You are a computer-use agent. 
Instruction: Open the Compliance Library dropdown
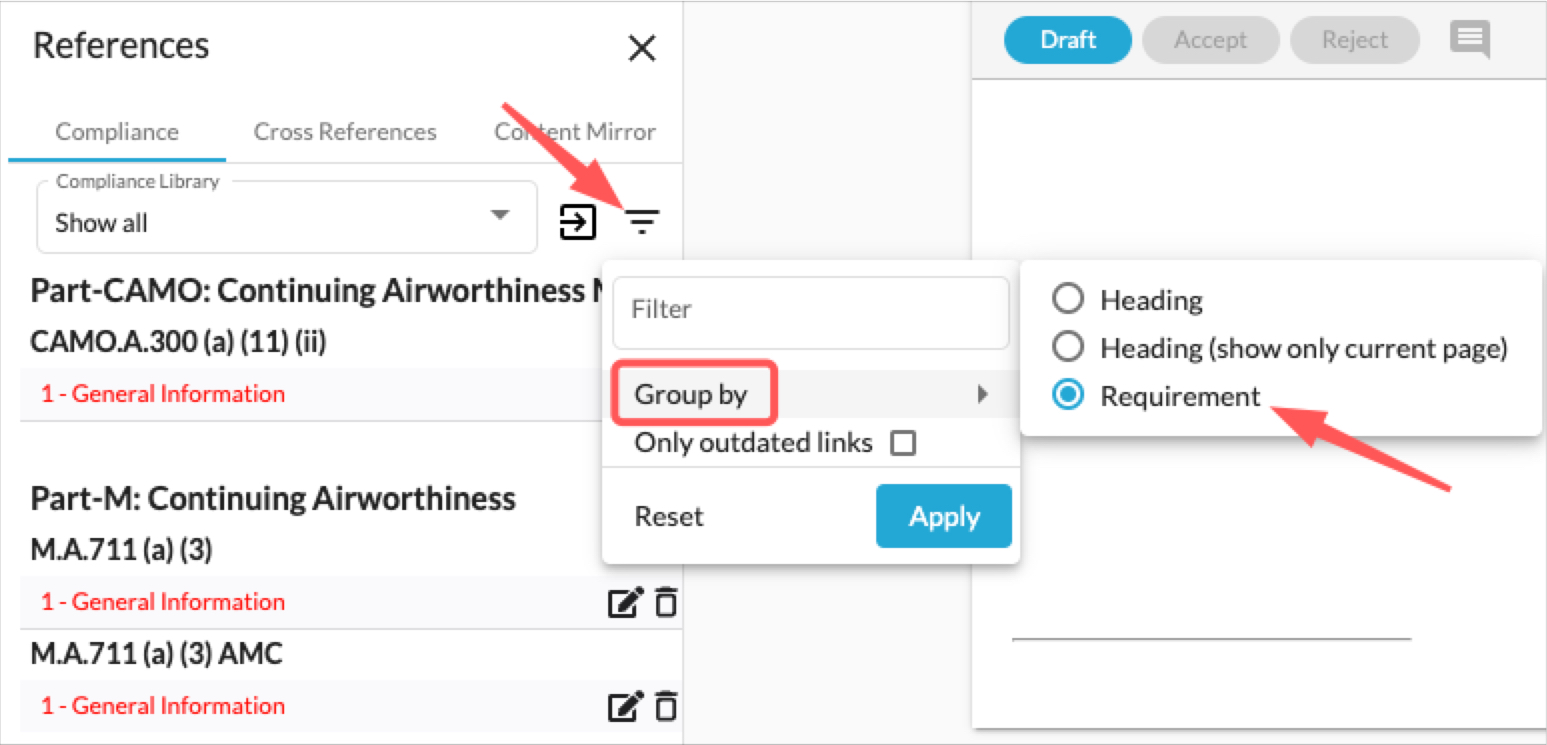coord(287,217)
